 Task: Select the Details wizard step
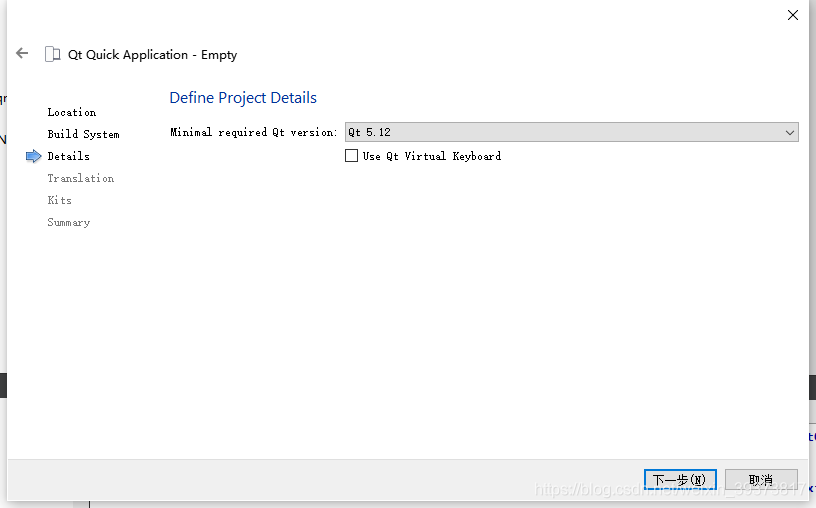click(69, 156)
